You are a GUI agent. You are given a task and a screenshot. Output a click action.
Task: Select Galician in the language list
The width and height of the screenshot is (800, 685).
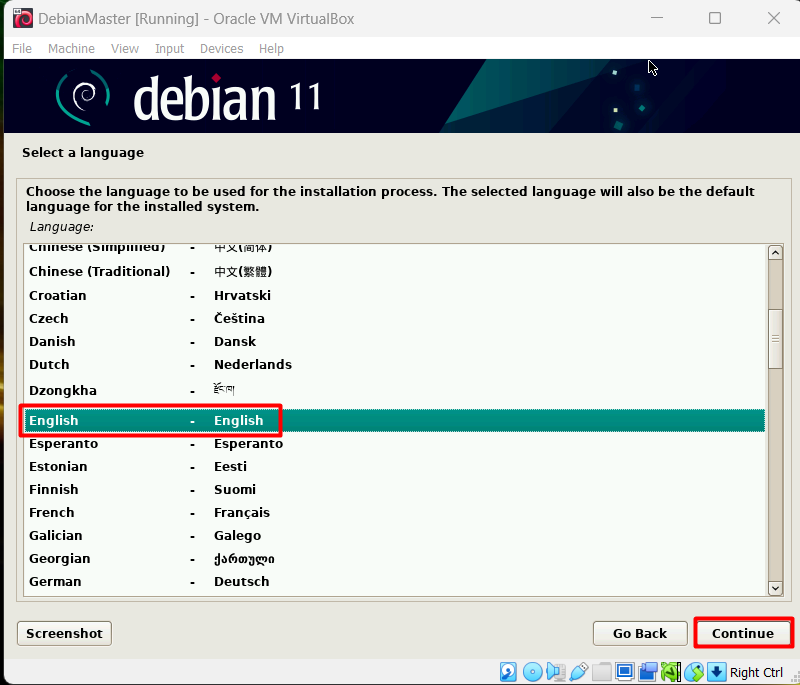(394, 535)
